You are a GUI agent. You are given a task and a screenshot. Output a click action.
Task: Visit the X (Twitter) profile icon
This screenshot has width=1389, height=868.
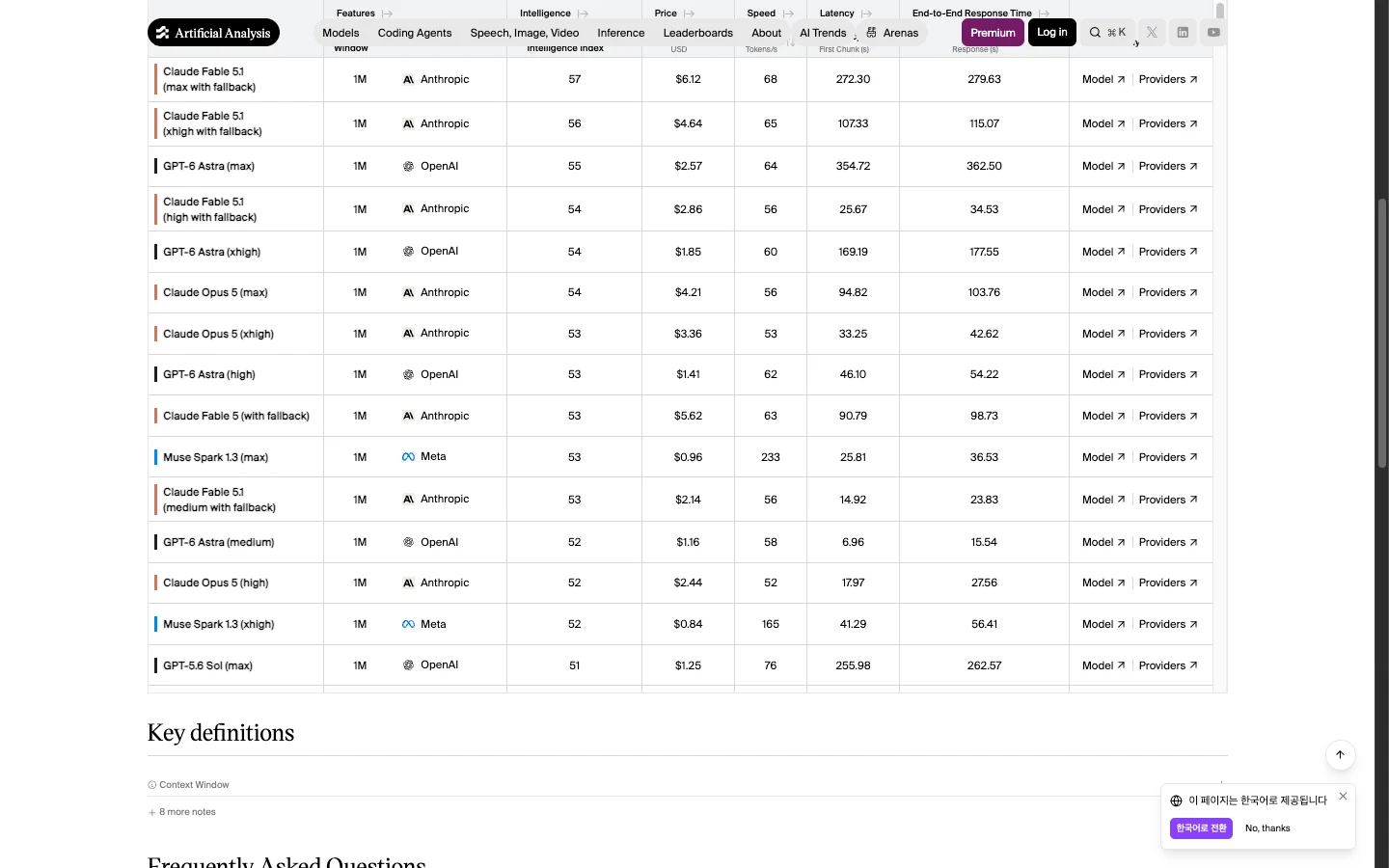[x=1152, y=33]
